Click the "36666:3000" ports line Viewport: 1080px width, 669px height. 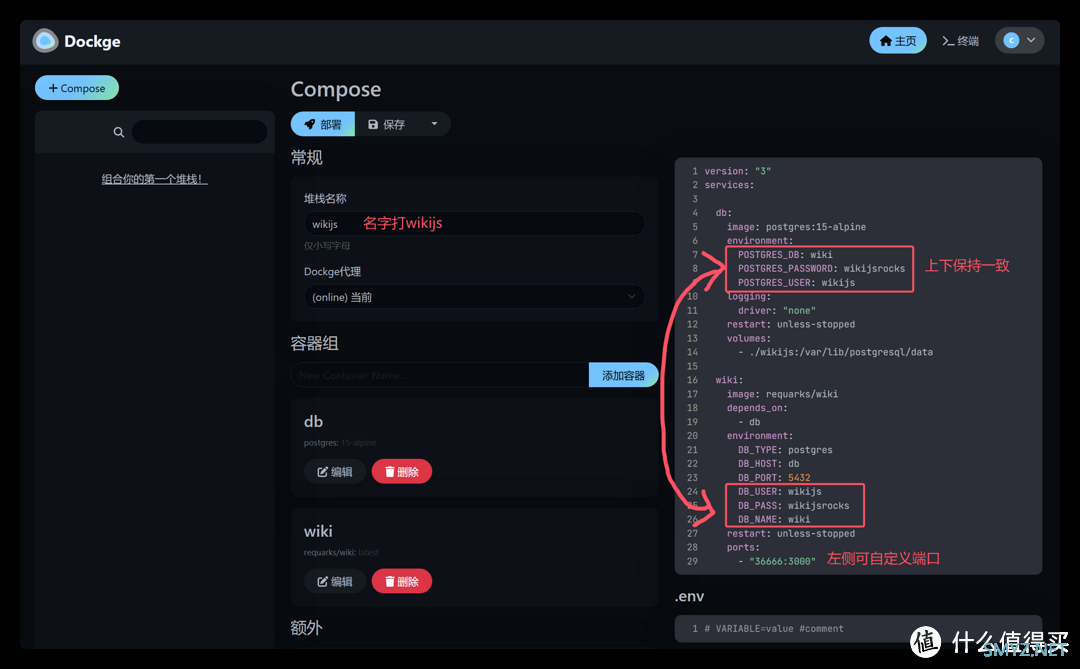[x=776, y=561]
